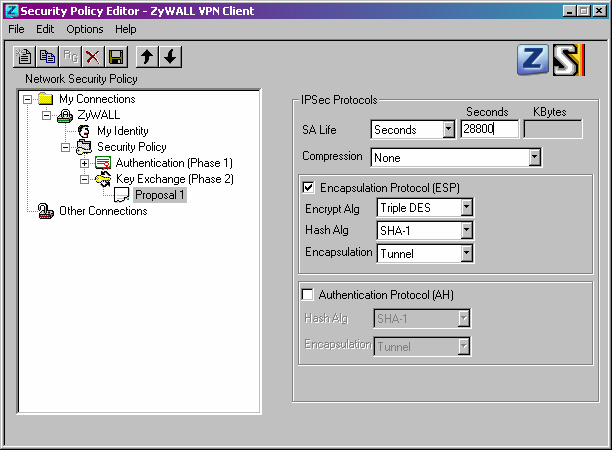
Task: Open the AH Encapsulation dropdown
Action: [x=464, y=346]
